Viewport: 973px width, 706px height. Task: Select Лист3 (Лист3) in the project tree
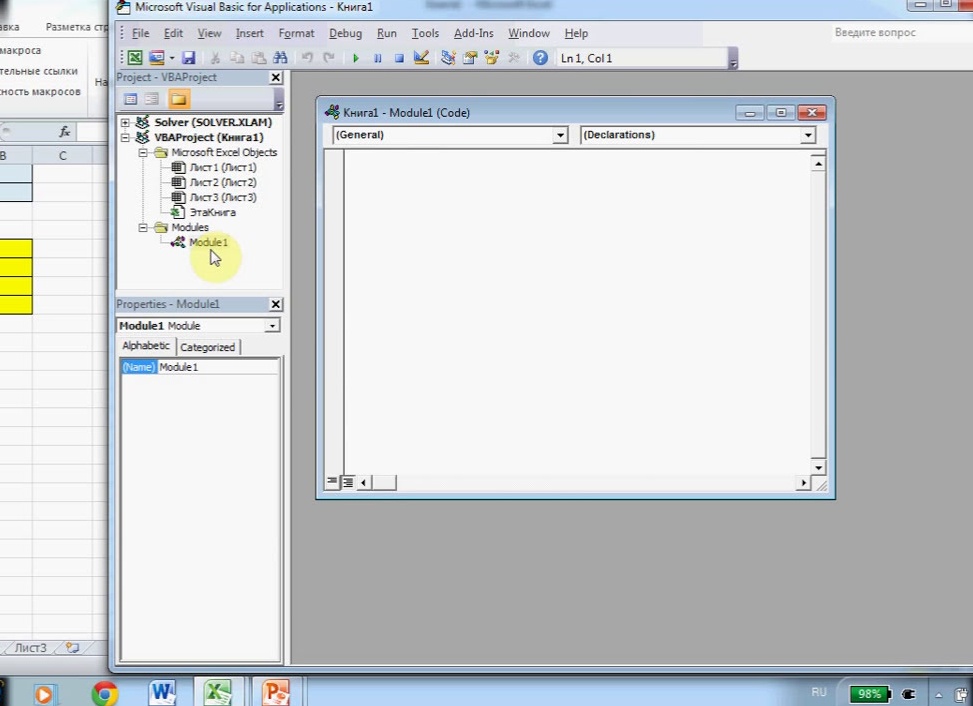pyautogui.click(x=223, y=197)
